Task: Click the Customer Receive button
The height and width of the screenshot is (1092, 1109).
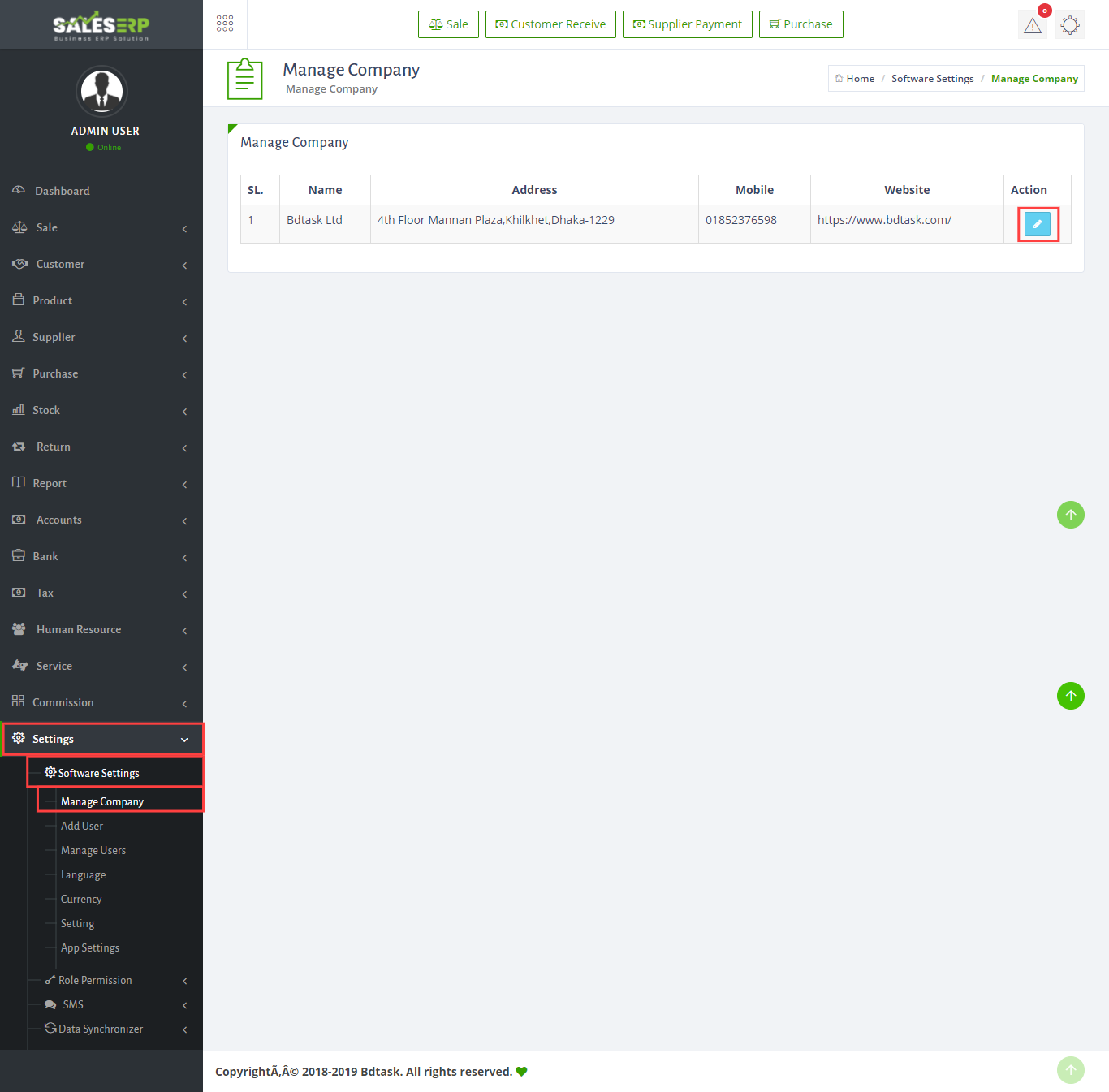Action: tap(550, 24)
